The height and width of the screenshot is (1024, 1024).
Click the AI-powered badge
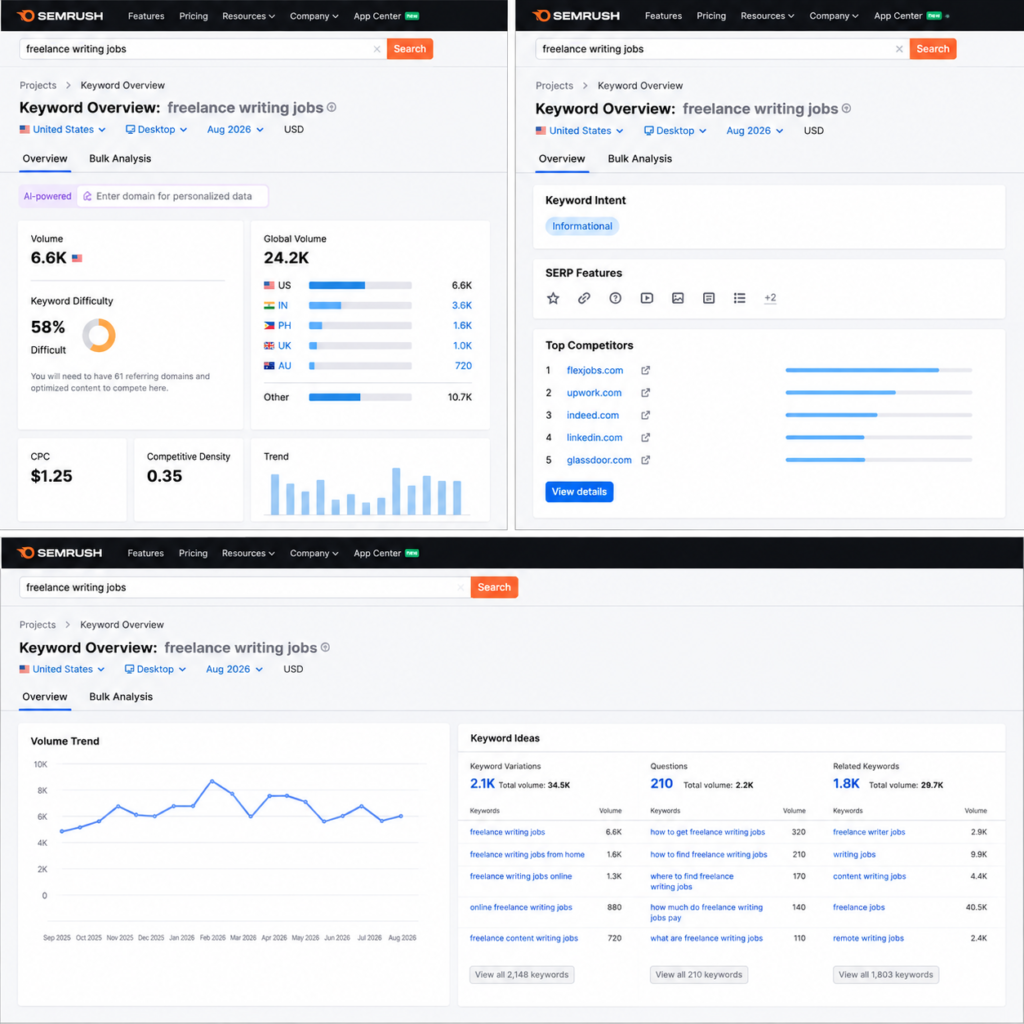[48, 196]
